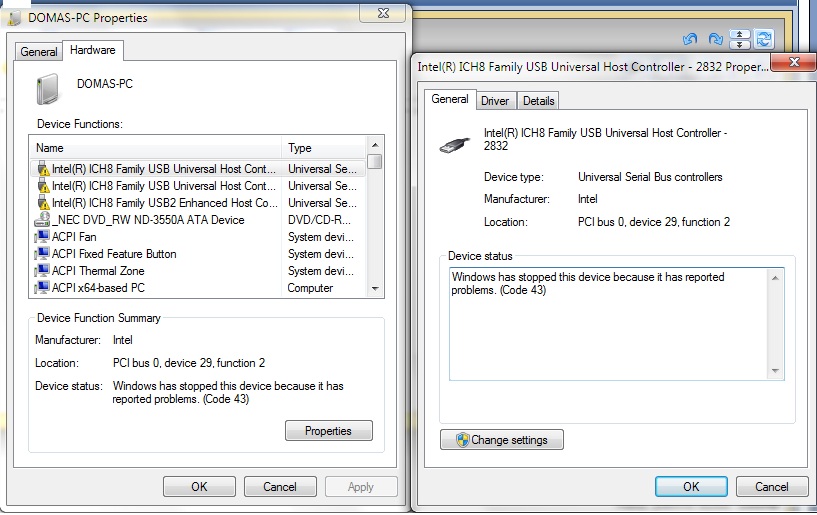The width and height of the screenshot is (817, 515).
Task: Click the rotate left arrow in background window
Action: pos(690,39)
